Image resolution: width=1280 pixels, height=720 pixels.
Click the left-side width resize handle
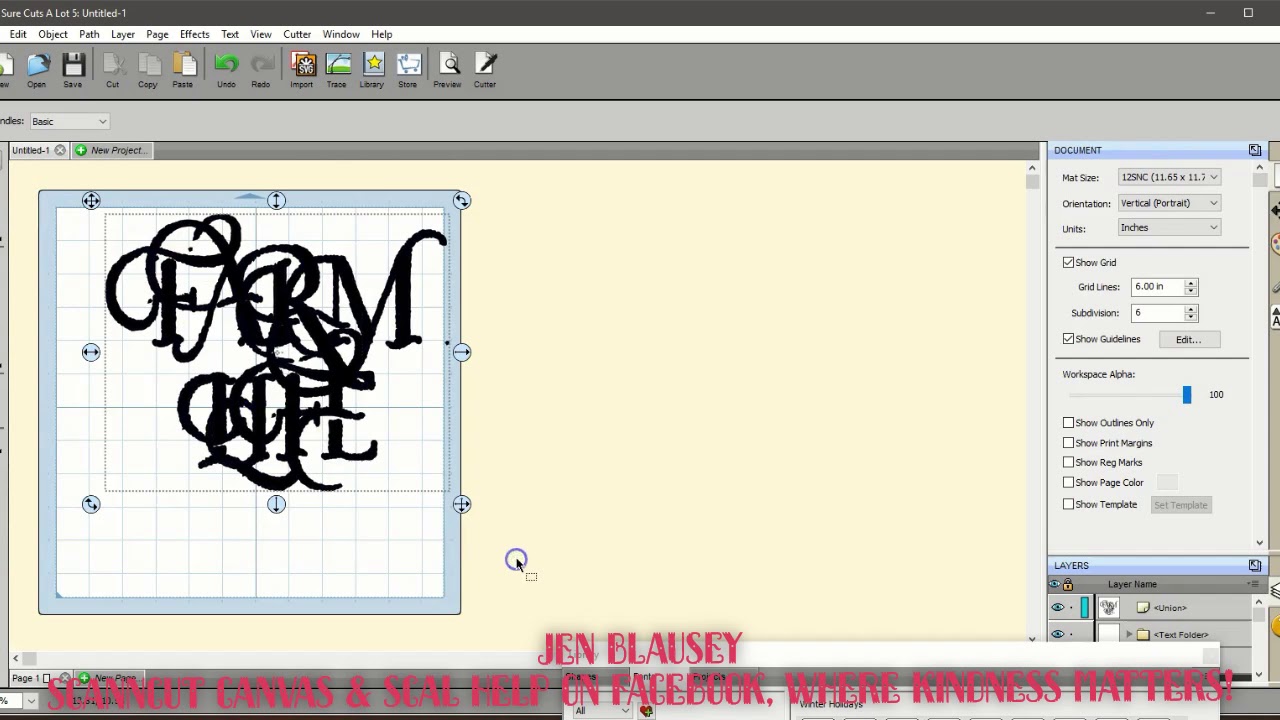pyautogui.click(x=91, y=352)
